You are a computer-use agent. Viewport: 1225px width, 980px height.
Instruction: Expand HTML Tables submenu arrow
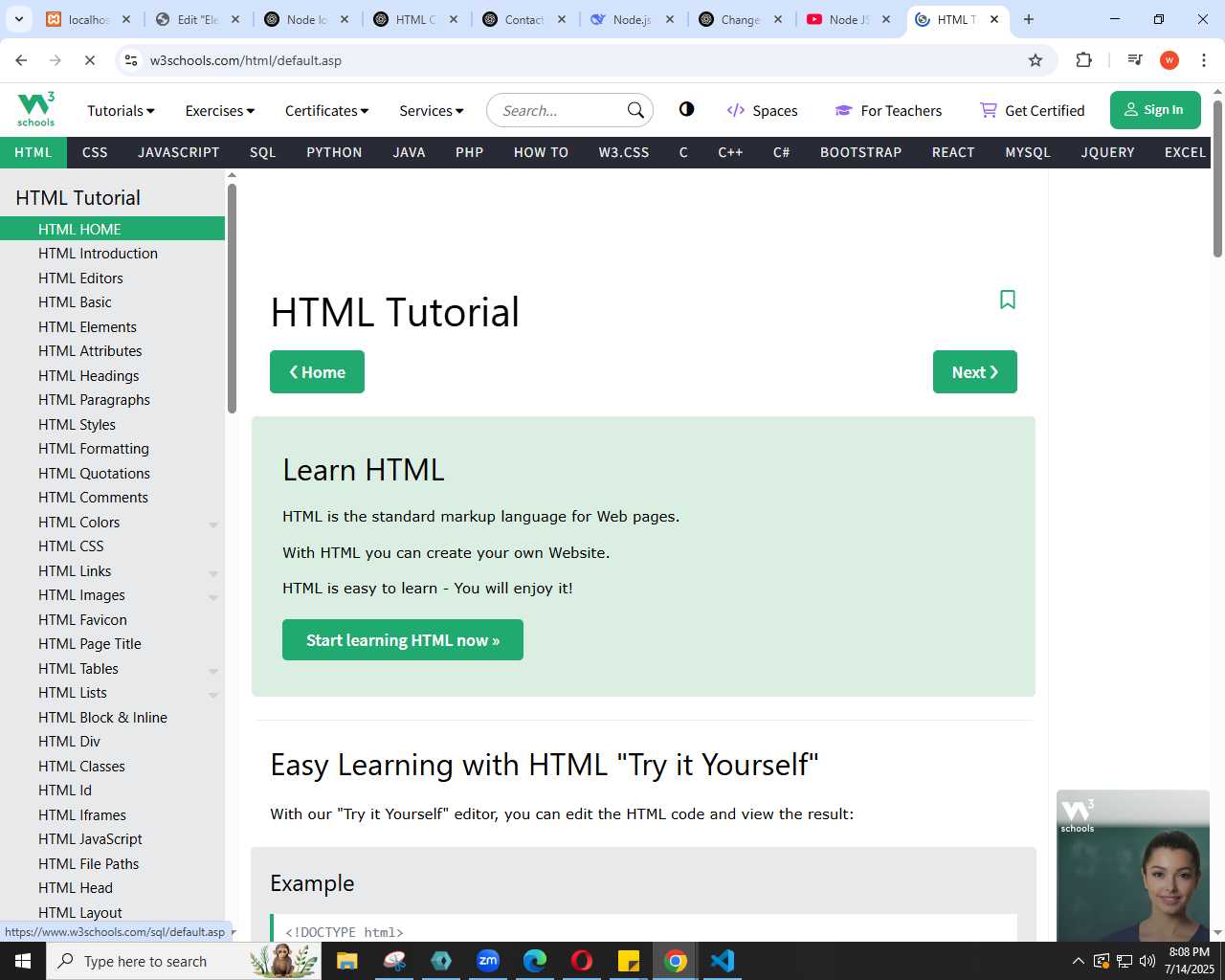coord(213,671)
